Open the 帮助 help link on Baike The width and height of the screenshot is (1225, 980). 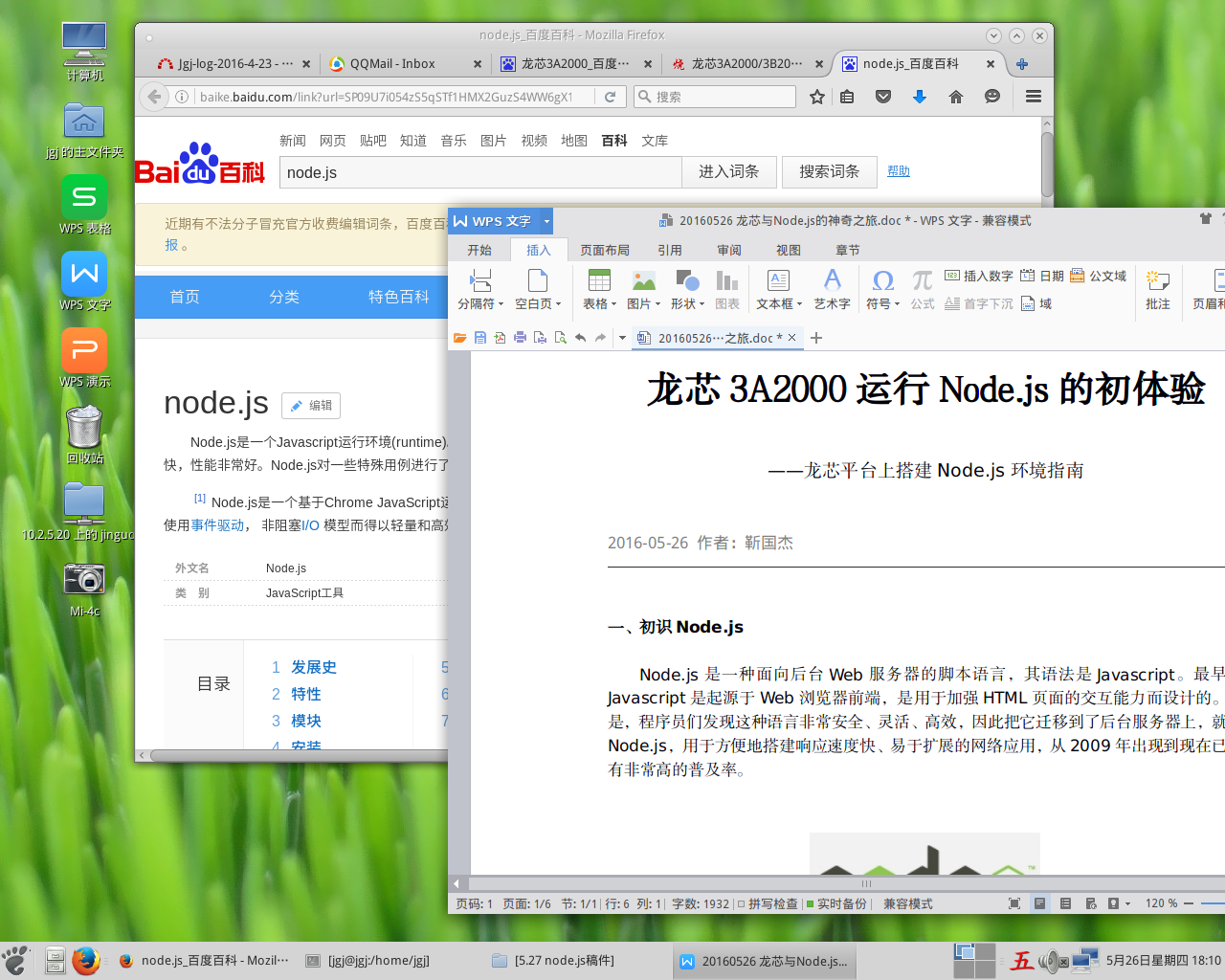coord(899,171)
